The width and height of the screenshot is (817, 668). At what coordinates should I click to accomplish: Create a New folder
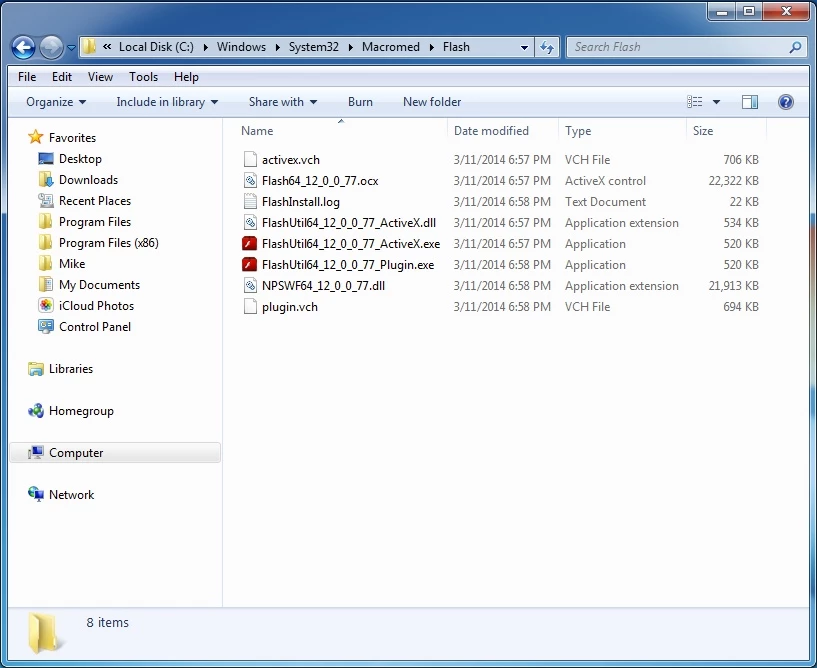(x=432, y=102)
